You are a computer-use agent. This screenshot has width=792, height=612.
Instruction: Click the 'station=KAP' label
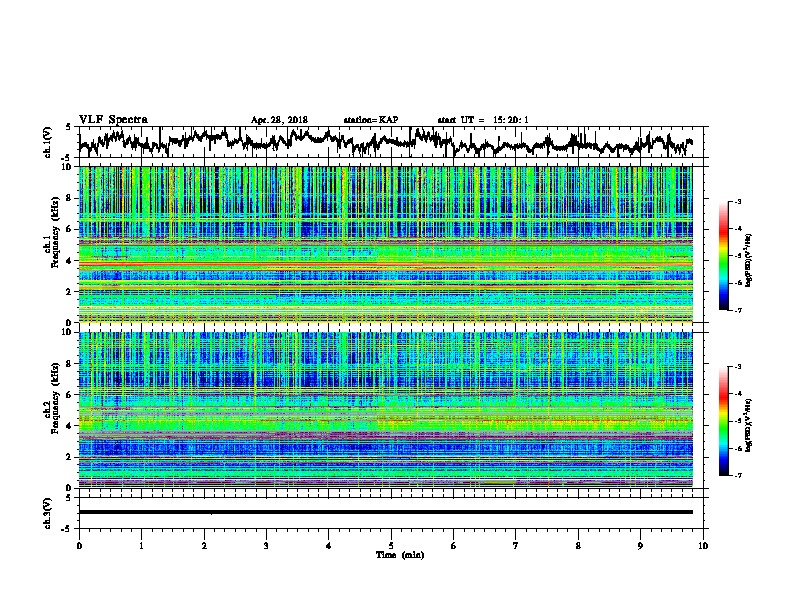[x=371, y=120]
